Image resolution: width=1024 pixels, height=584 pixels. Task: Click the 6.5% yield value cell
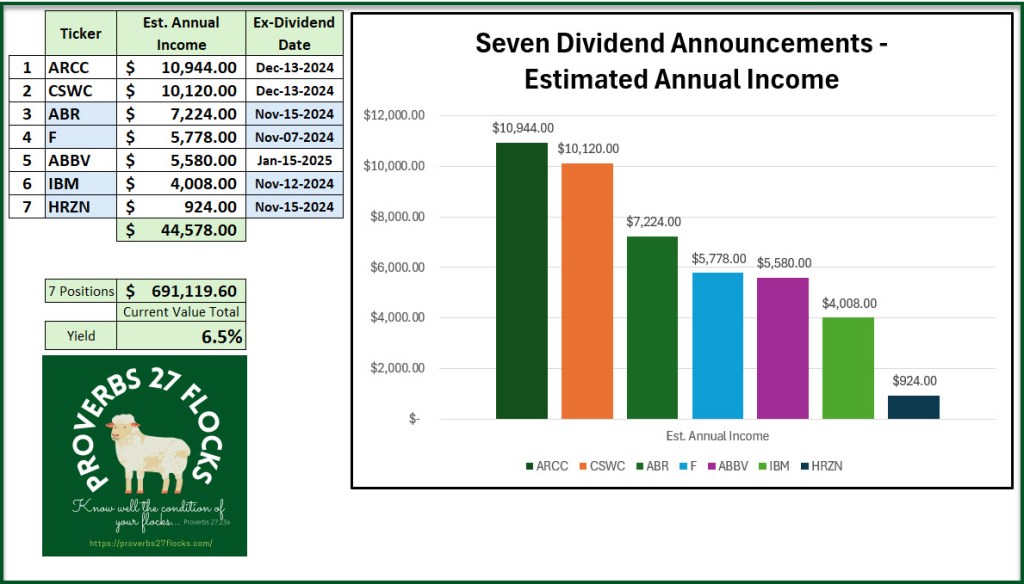click(181, 336)
